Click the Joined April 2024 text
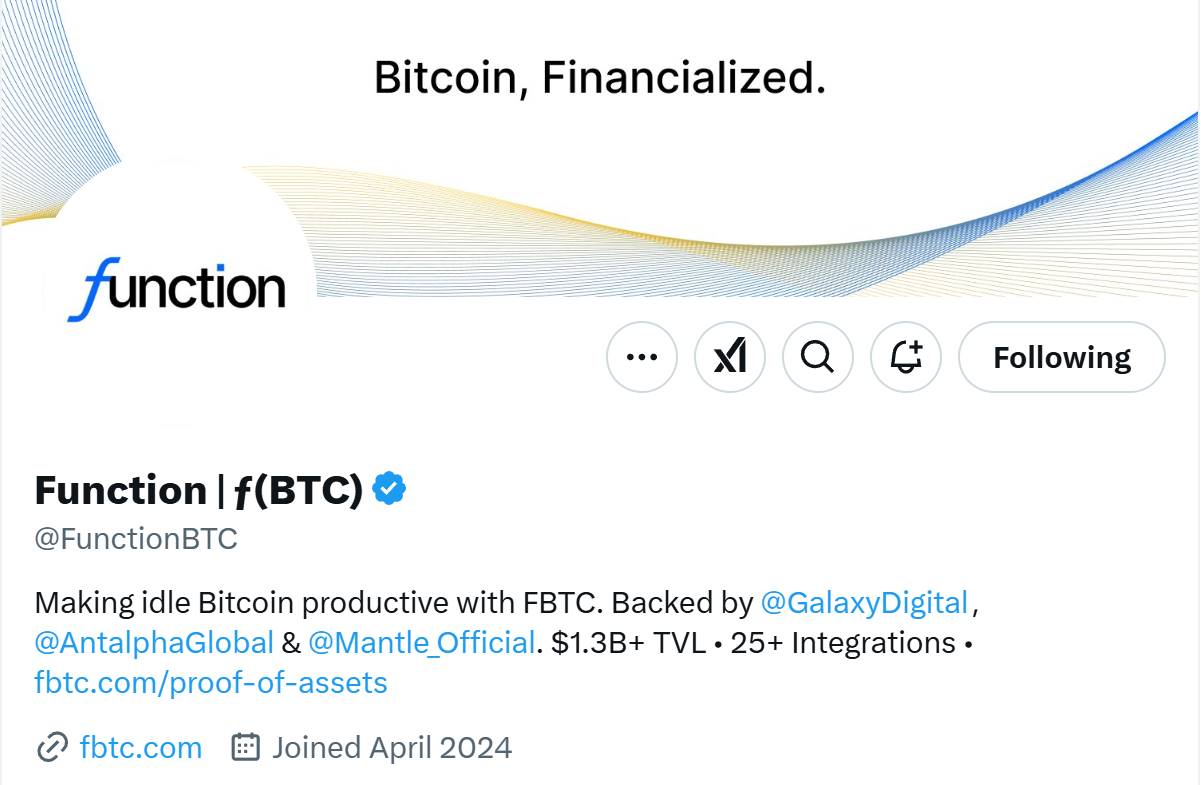 [392, 747]
